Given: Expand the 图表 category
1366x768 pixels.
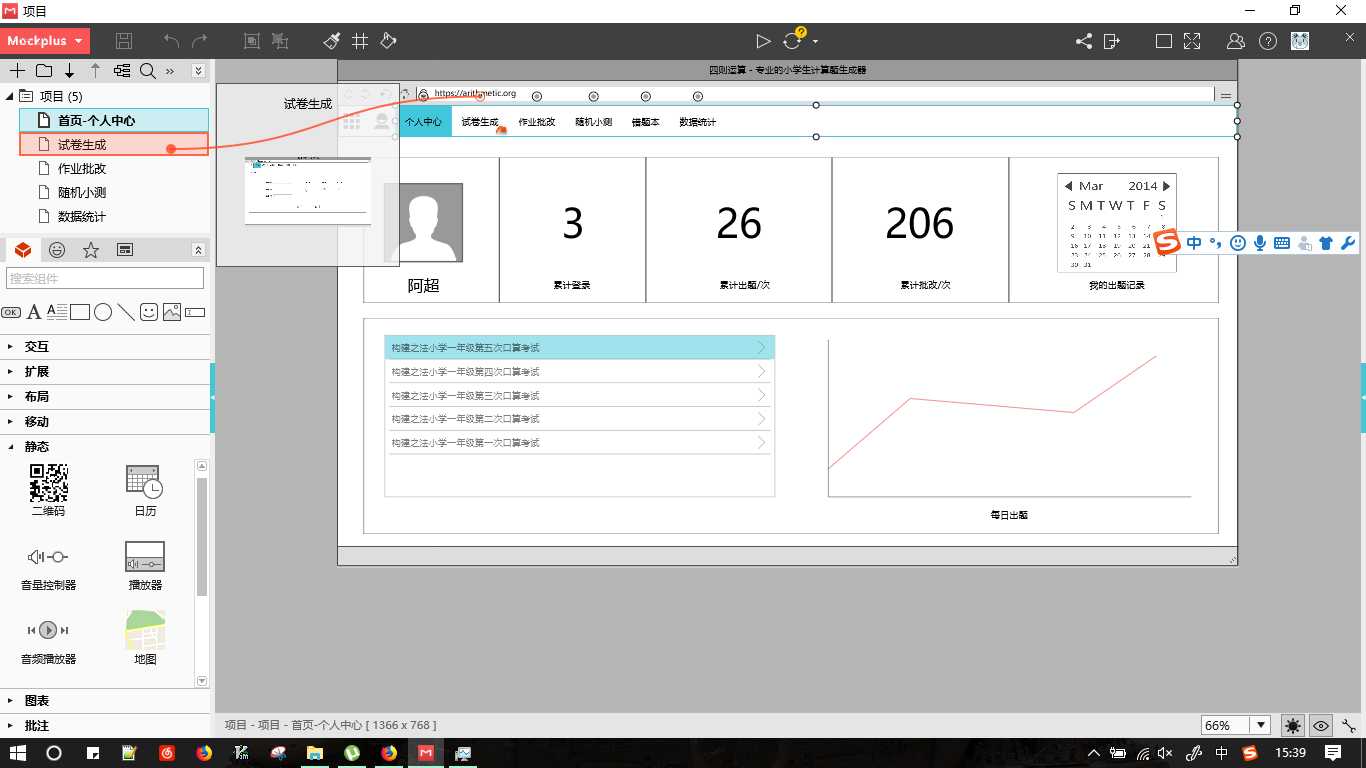Looking at the screenshot, I should (105, 700).
